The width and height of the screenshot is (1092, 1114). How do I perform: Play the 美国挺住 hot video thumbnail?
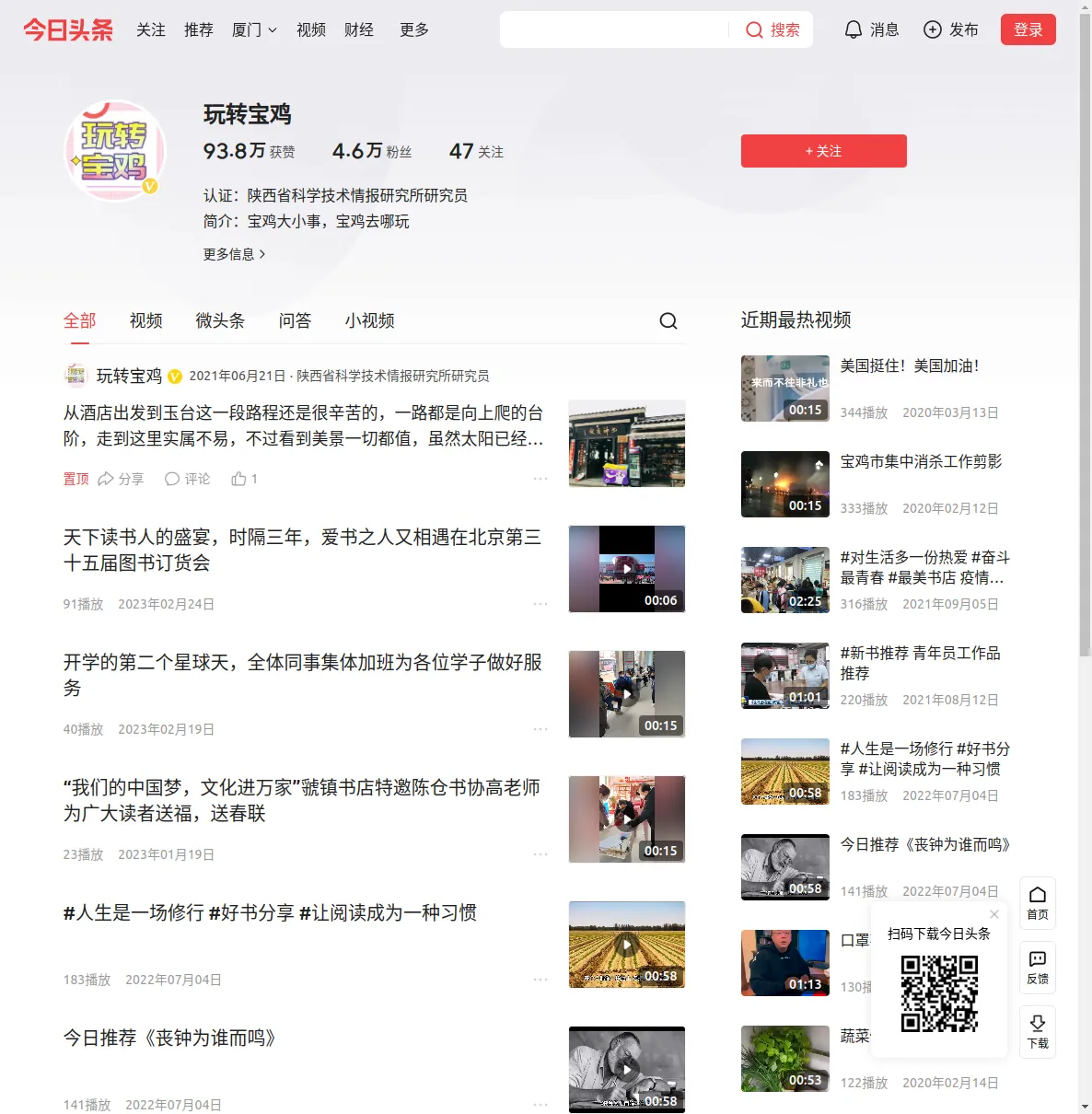coord(785,389)
